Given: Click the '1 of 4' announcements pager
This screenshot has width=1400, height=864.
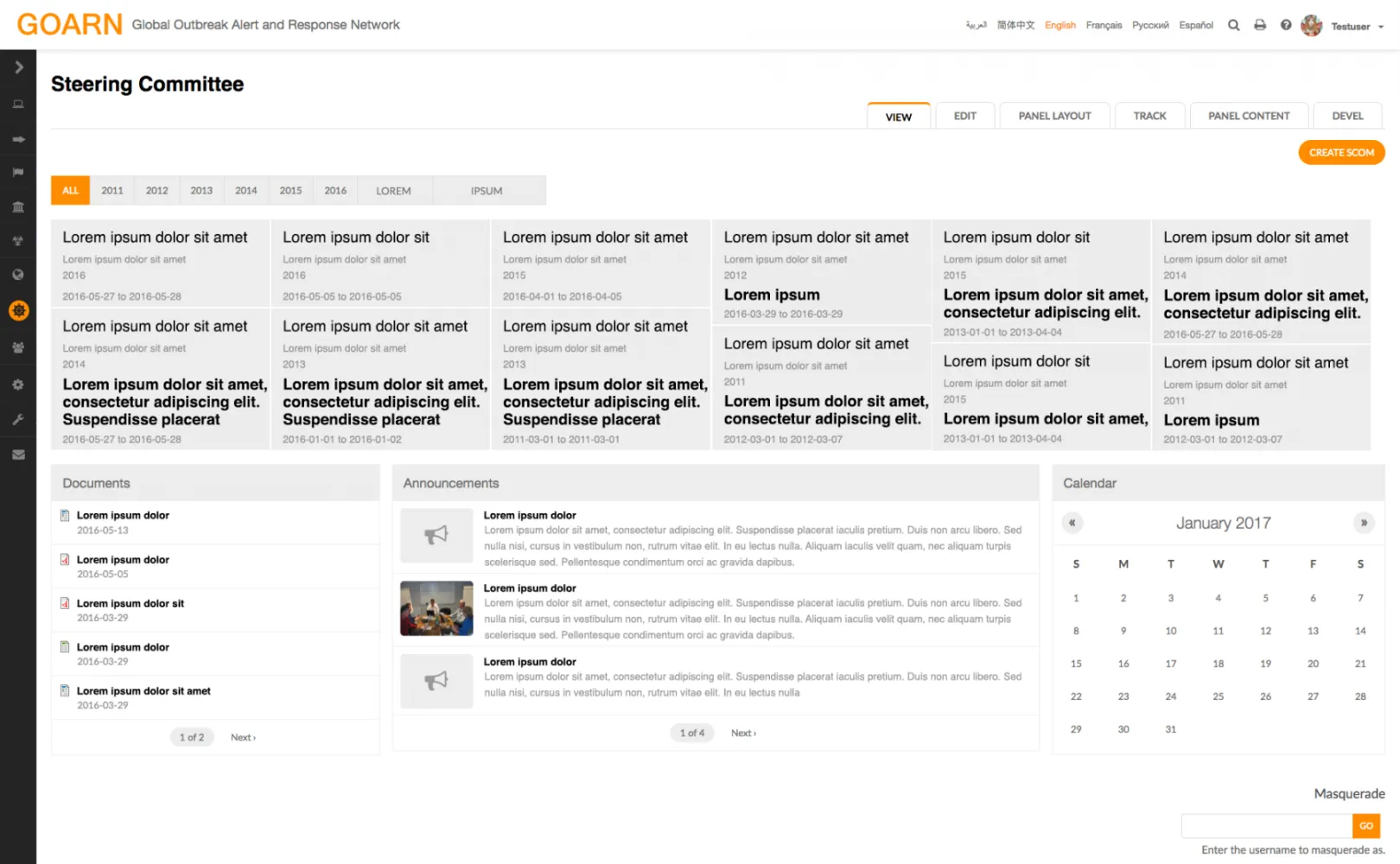Looking at the screenshot, I should 692,733.
